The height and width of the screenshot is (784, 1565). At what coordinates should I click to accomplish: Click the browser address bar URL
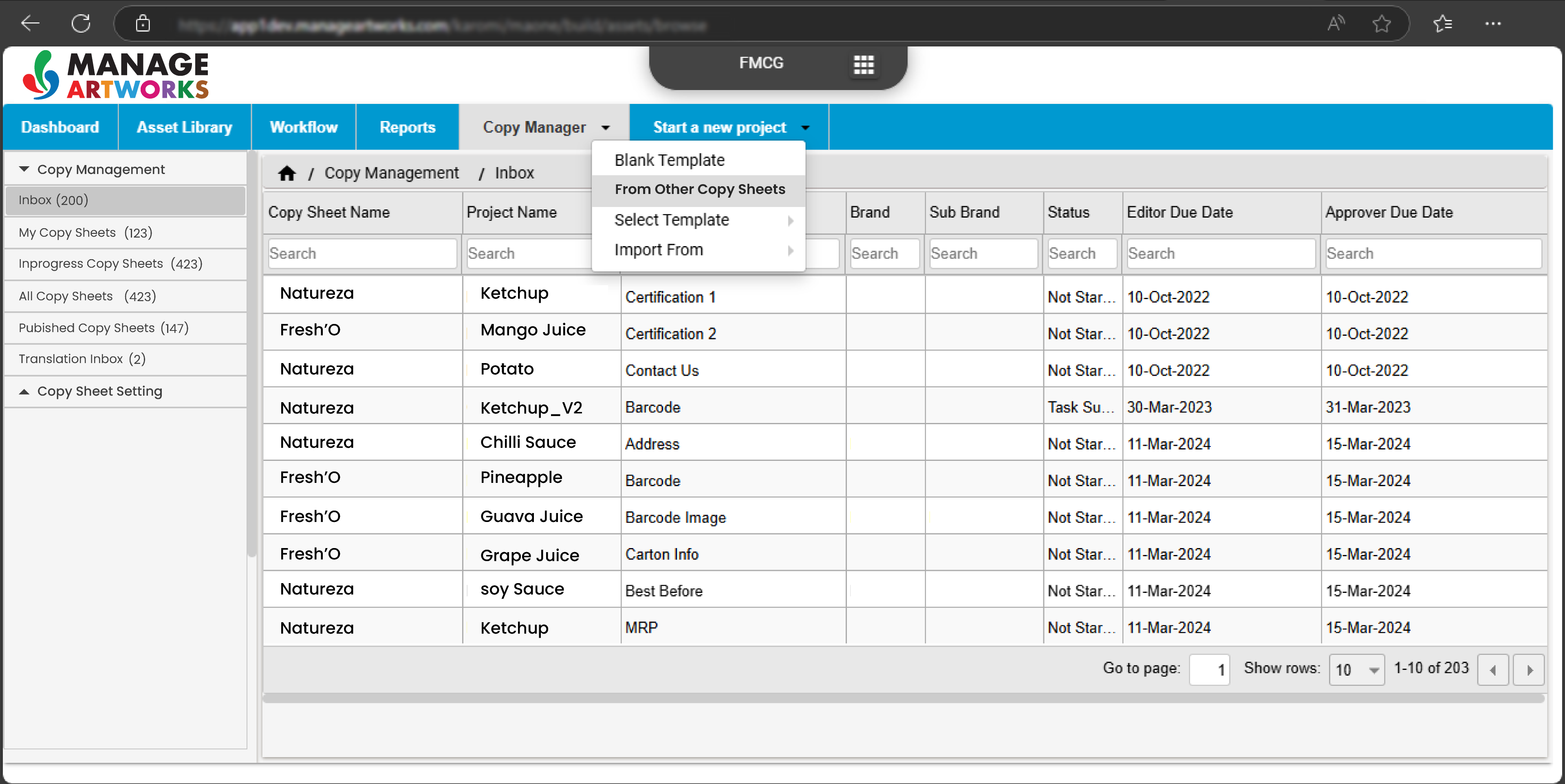[443, 25]
